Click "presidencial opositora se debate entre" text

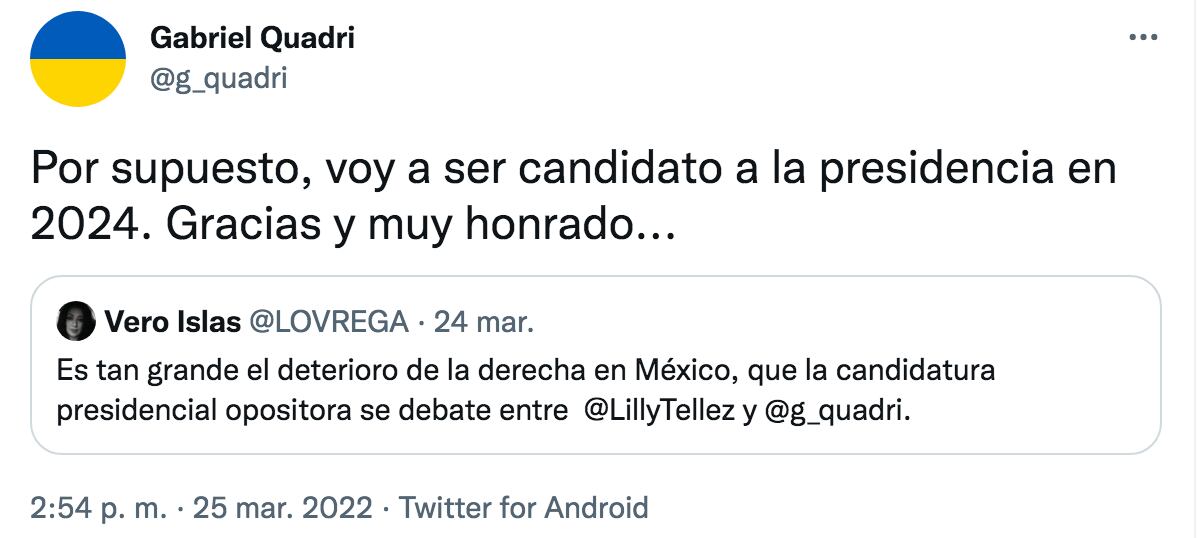pos(312,412)
